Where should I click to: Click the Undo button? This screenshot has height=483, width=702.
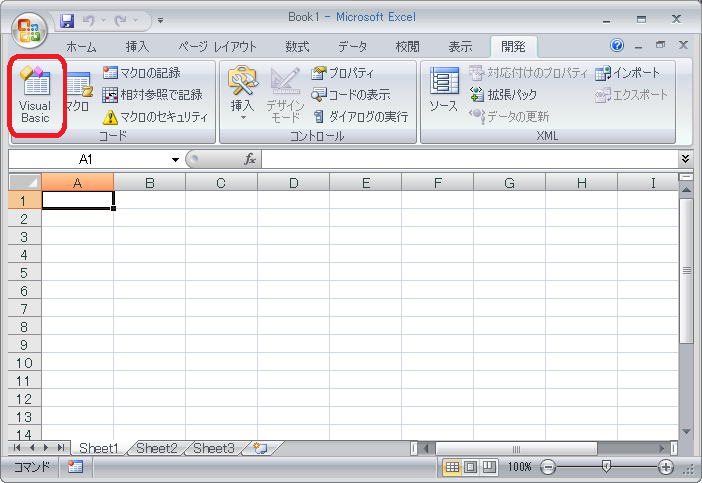[89, 21]
